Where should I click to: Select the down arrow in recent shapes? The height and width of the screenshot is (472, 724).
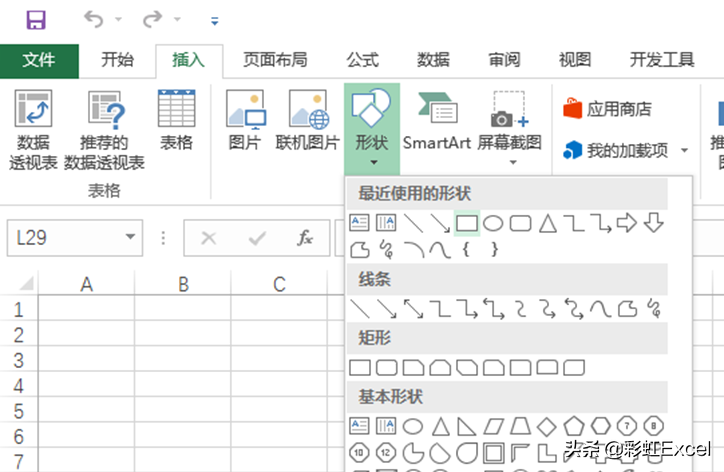(654, 224)
